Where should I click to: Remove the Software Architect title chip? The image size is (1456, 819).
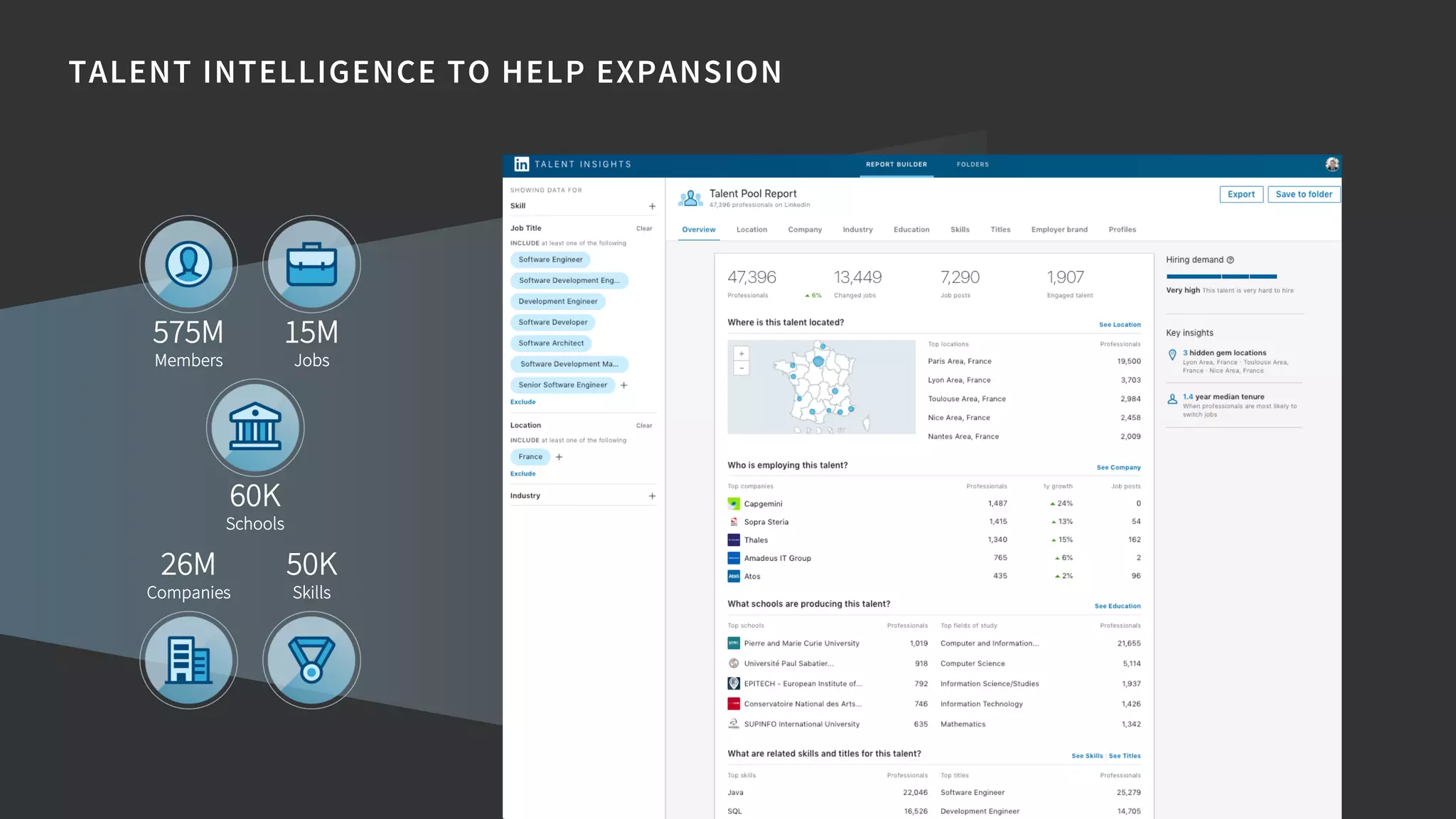coord(551,343)
